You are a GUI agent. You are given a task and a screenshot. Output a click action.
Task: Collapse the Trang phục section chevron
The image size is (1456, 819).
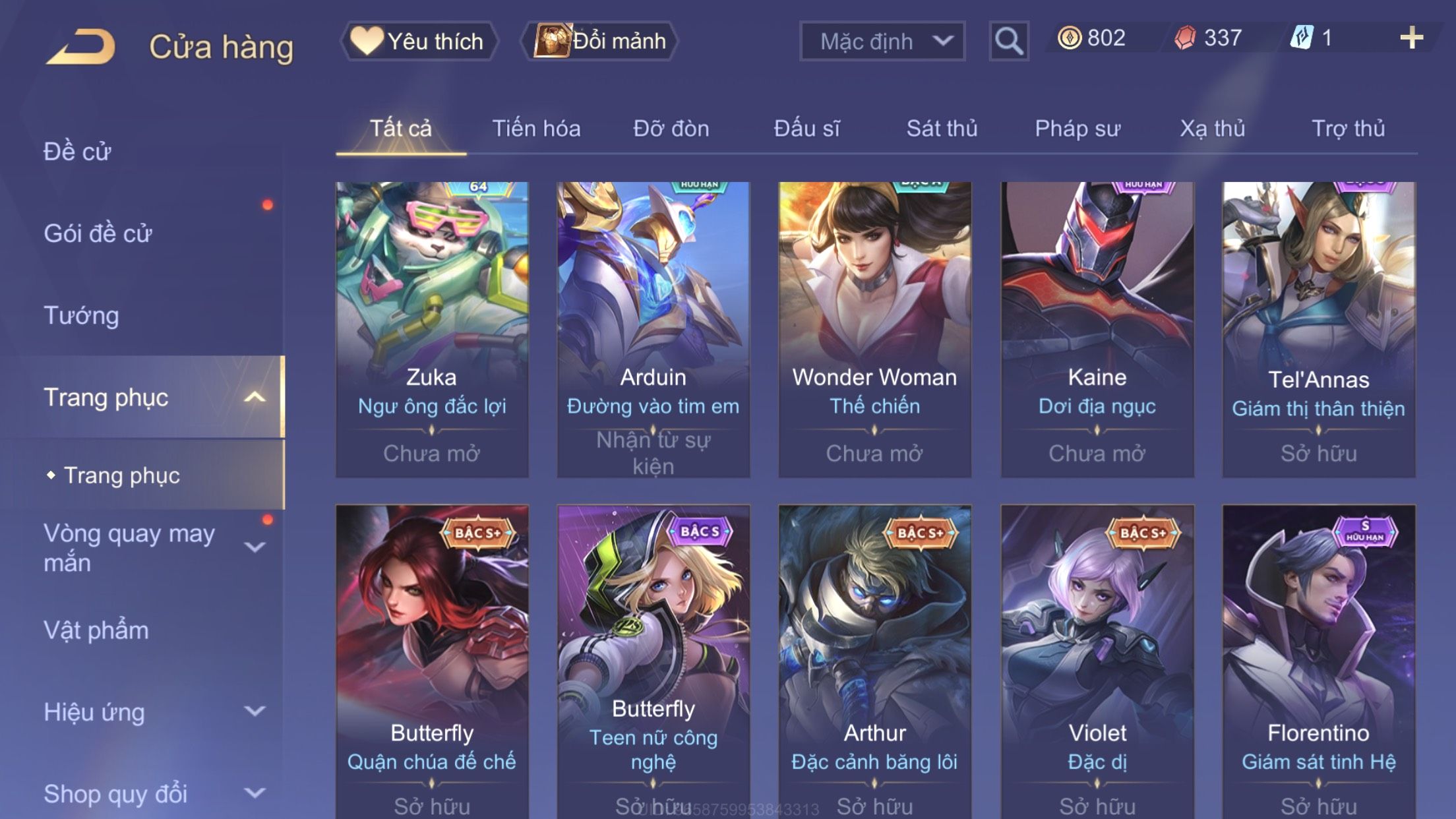coord(255,397)
